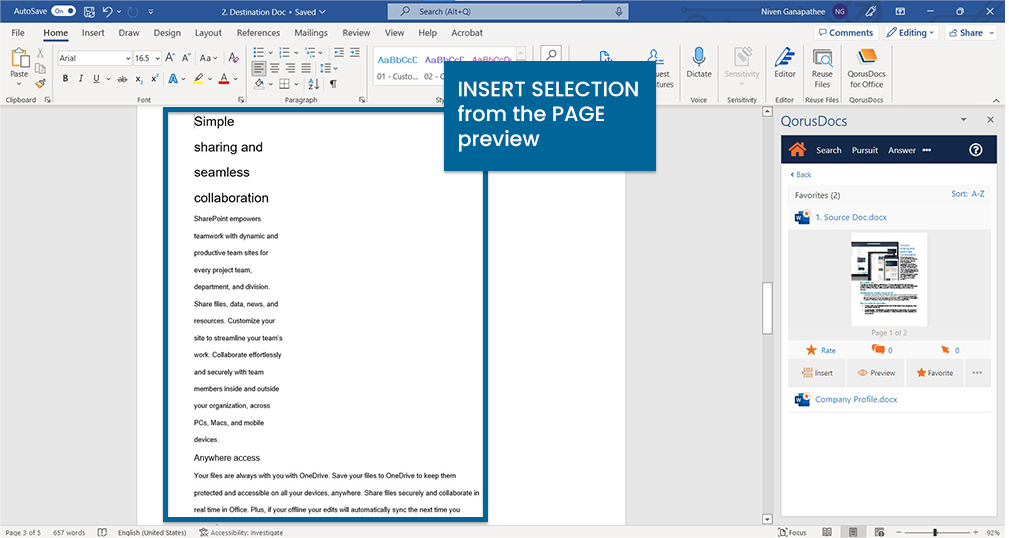The height and width of the screenshot is (538, 1009).
Task: Click the Insert button under Source Doc
Action: 817,373
